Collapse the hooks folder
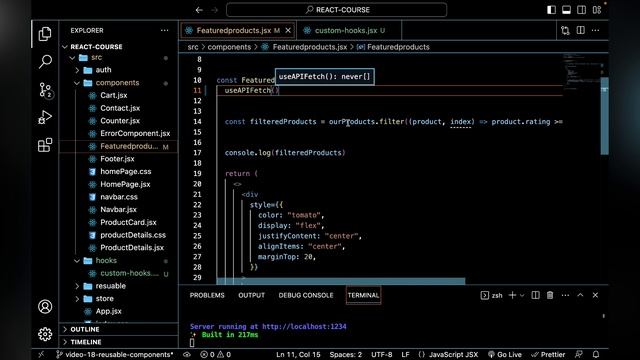The image size is (640, 360). (77, 260)
